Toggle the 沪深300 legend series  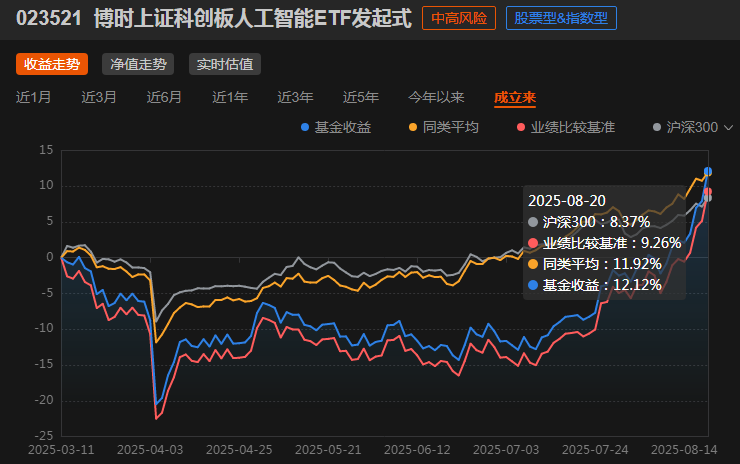pyautogui.click(x=685, y=127)
